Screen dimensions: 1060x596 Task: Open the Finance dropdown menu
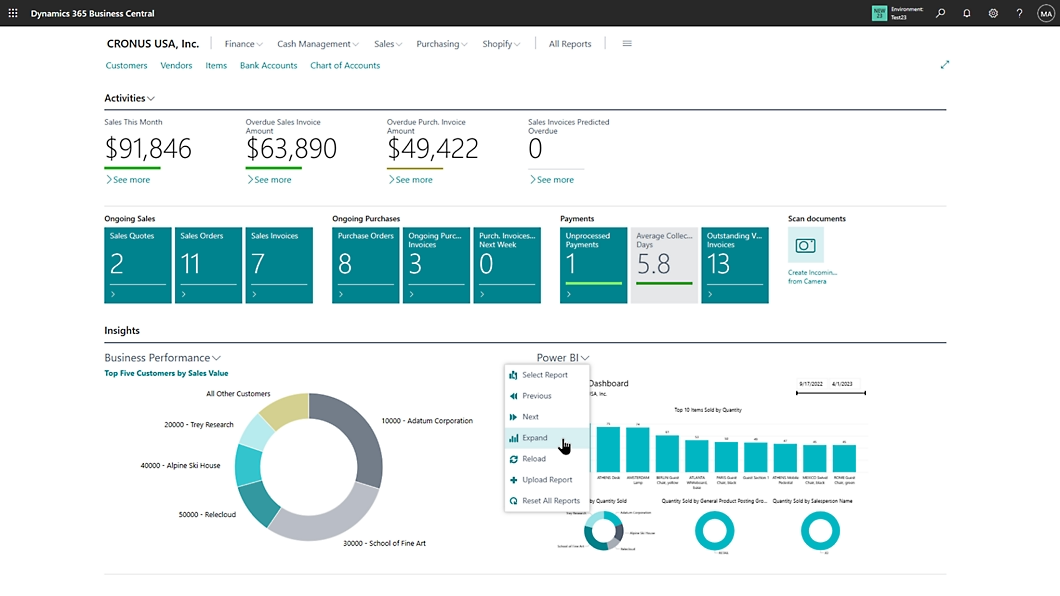click(x=242, y=43)
